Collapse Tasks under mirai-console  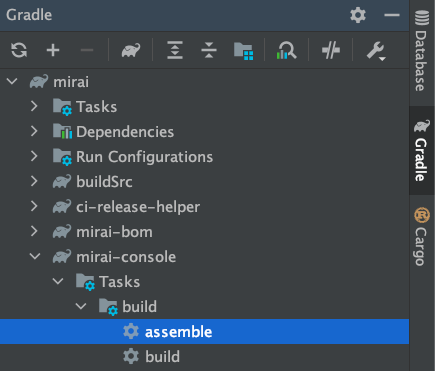click(x=58, y=281)
